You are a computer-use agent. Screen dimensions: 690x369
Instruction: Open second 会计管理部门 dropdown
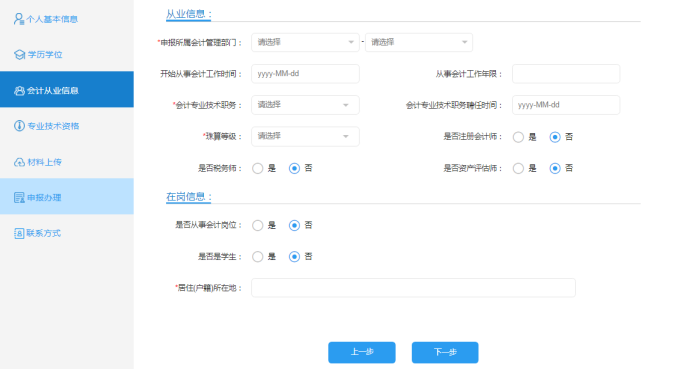tap(418, 42)
